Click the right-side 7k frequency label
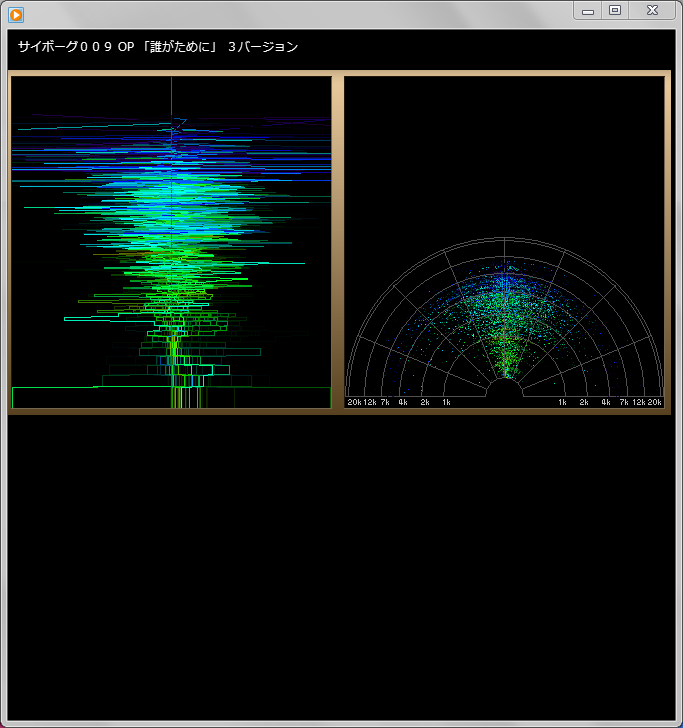 coord(624,402)
